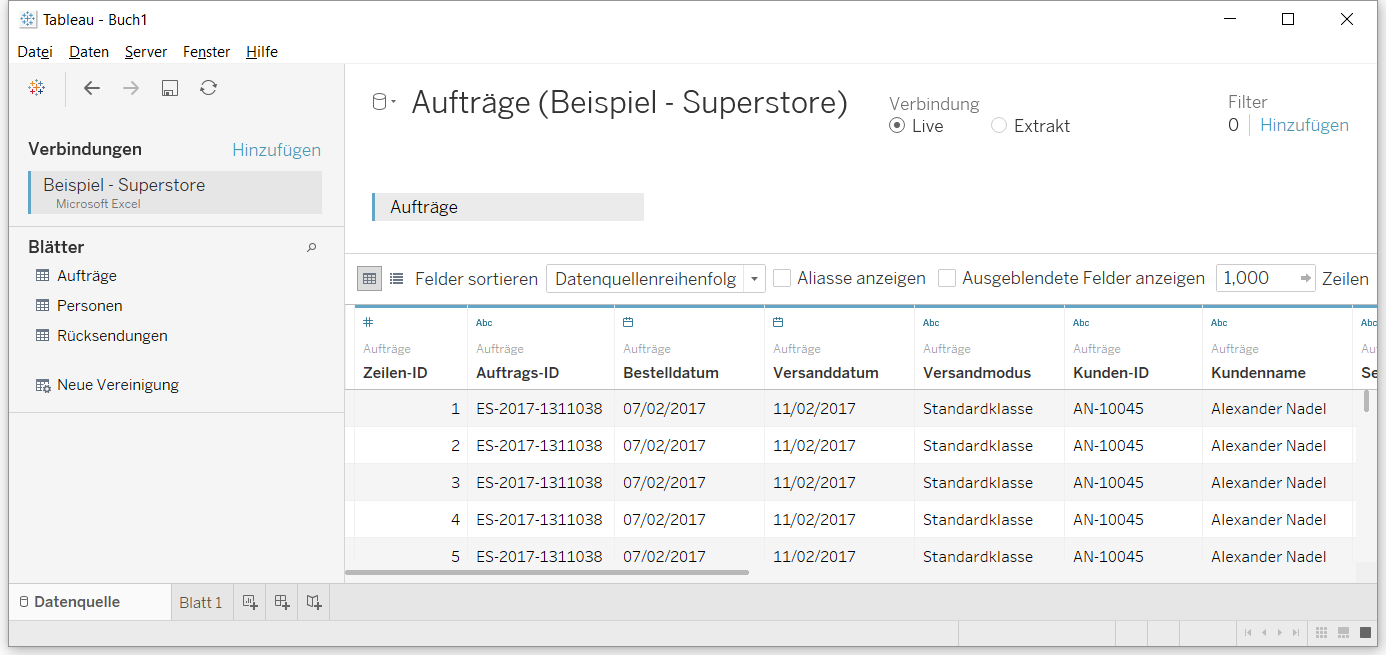This screenshot has width=1386, height=655.
Task: Click the Abc type icon above Kundenname
Action: pos(1219,323)
